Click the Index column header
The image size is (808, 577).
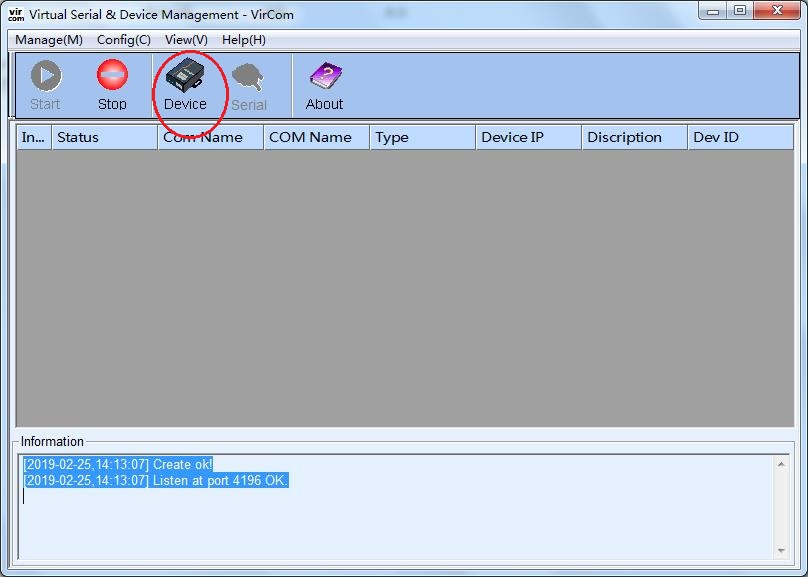coord(34,137)
